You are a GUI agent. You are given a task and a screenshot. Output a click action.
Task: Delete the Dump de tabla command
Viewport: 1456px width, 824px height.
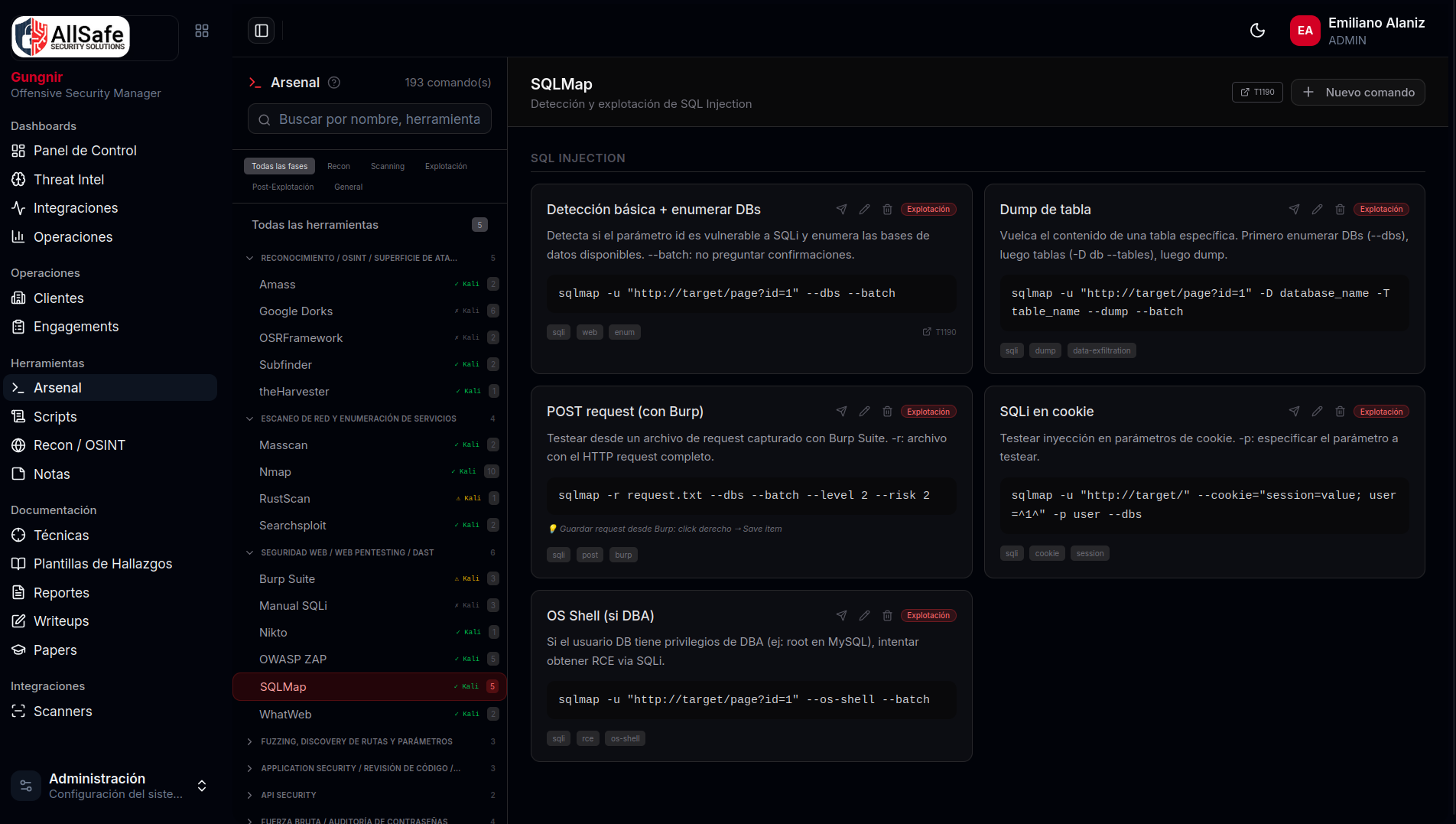1340,209
